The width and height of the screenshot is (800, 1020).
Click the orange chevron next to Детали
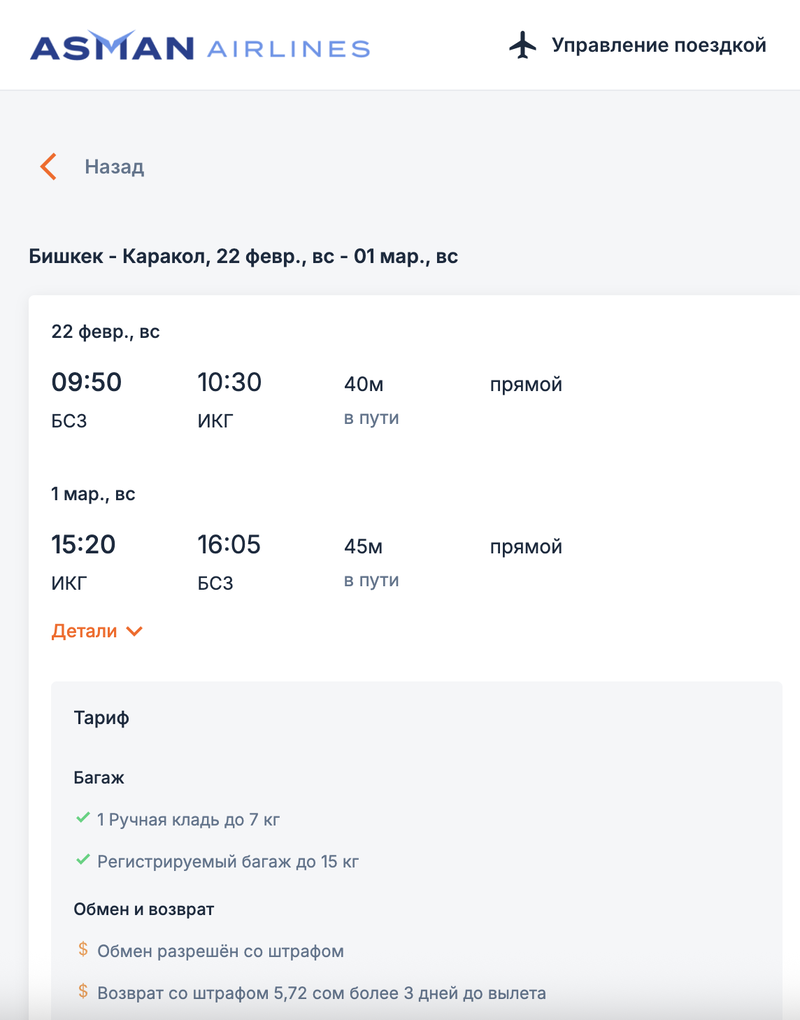pos(135,631)
